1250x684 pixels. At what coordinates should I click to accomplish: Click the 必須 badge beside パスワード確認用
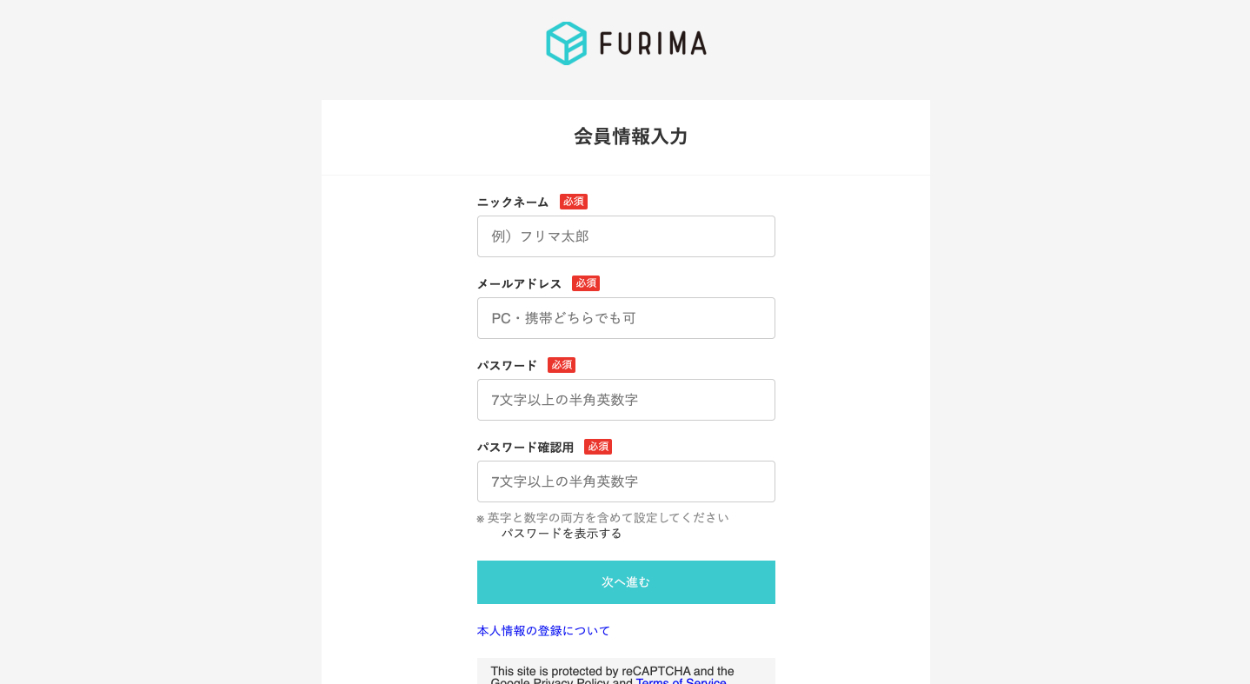click(x=598, y=448)
